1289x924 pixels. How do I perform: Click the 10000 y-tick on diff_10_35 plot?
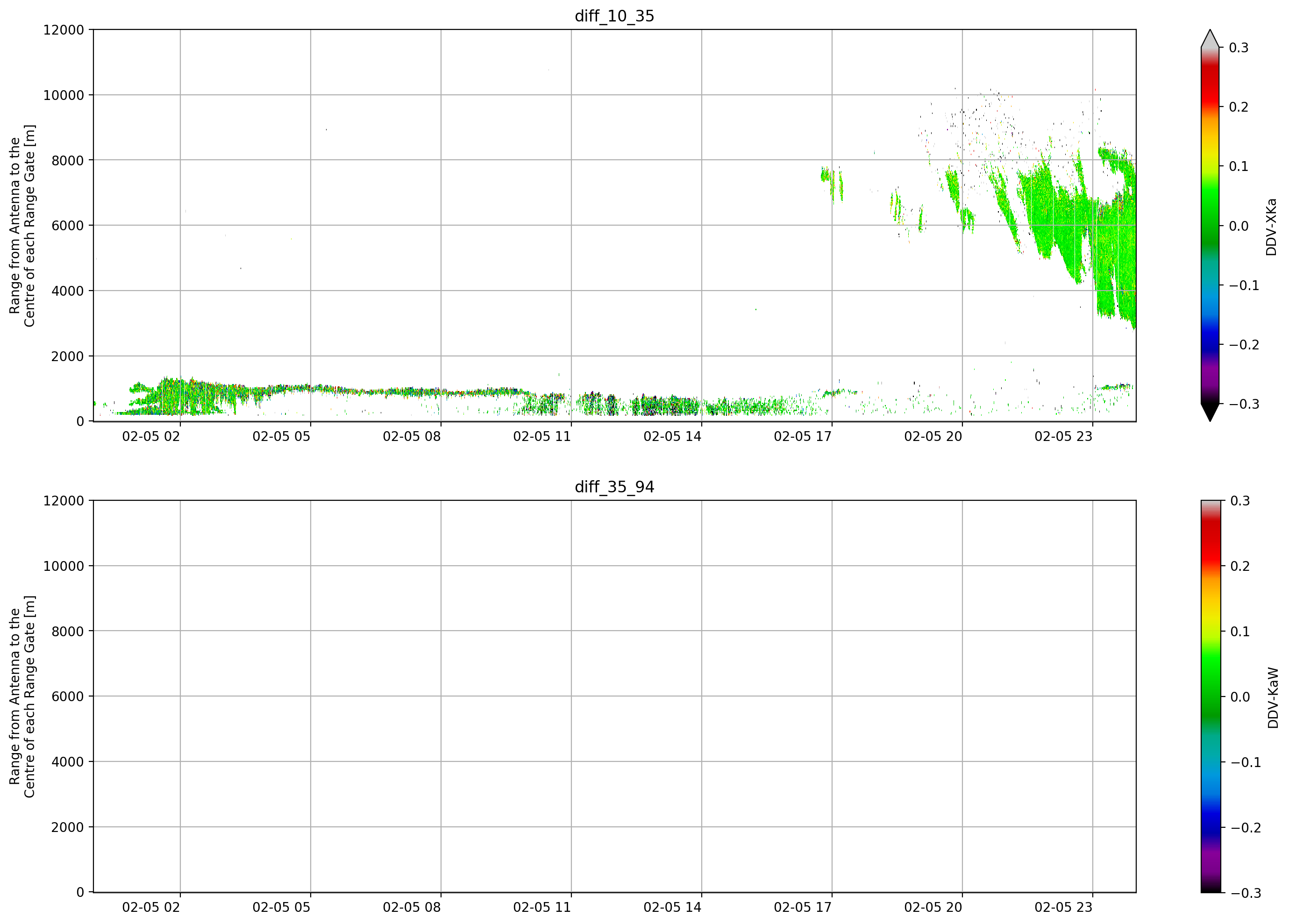[x=64, y=95]
